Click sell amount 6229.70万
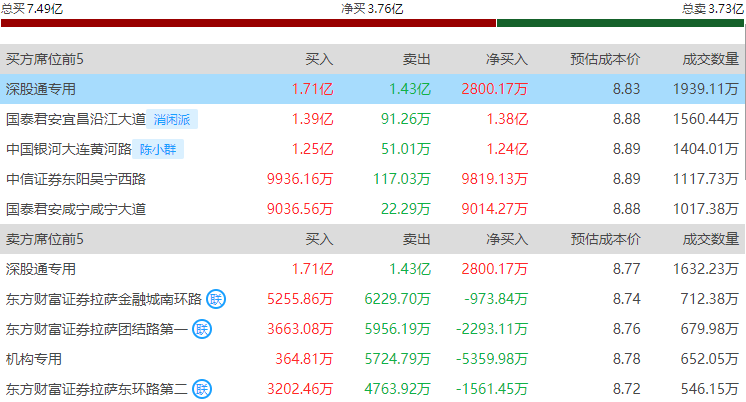The height and width of the screenshot is (402, 746). point(398,299)
